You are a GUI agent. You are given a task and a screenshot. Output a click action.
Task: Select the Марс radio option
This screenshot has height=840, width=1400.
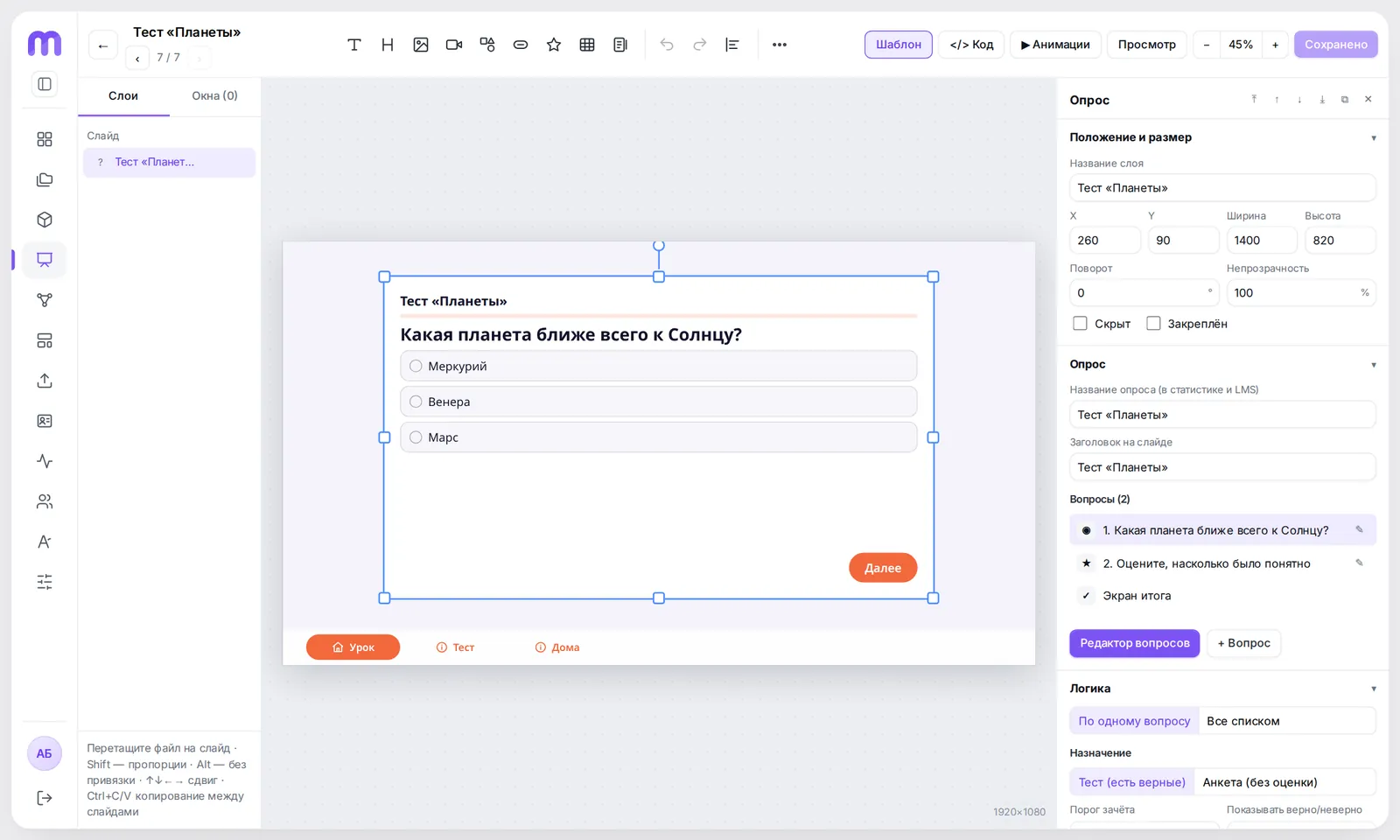tap(416, 437)
